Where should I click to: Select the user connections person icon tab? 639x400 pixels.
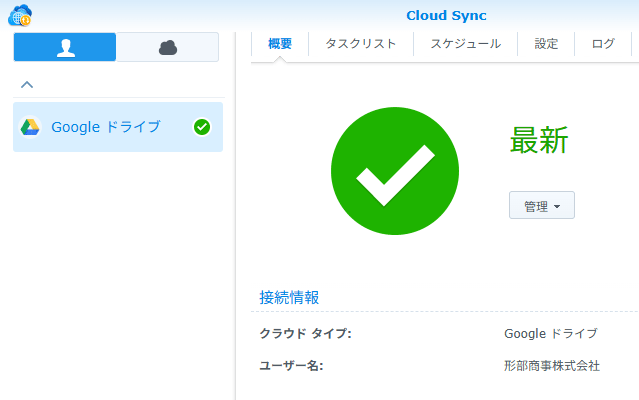(65, 47)
